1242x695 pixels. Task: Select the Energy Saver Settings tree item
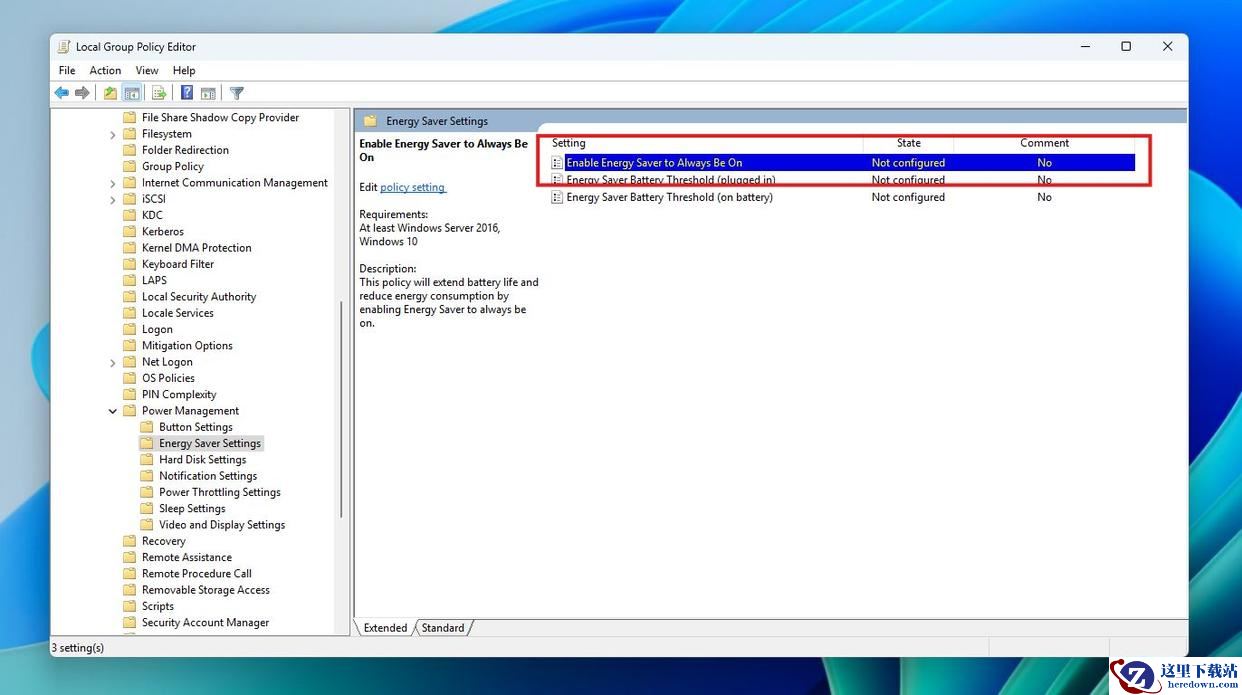210,443
